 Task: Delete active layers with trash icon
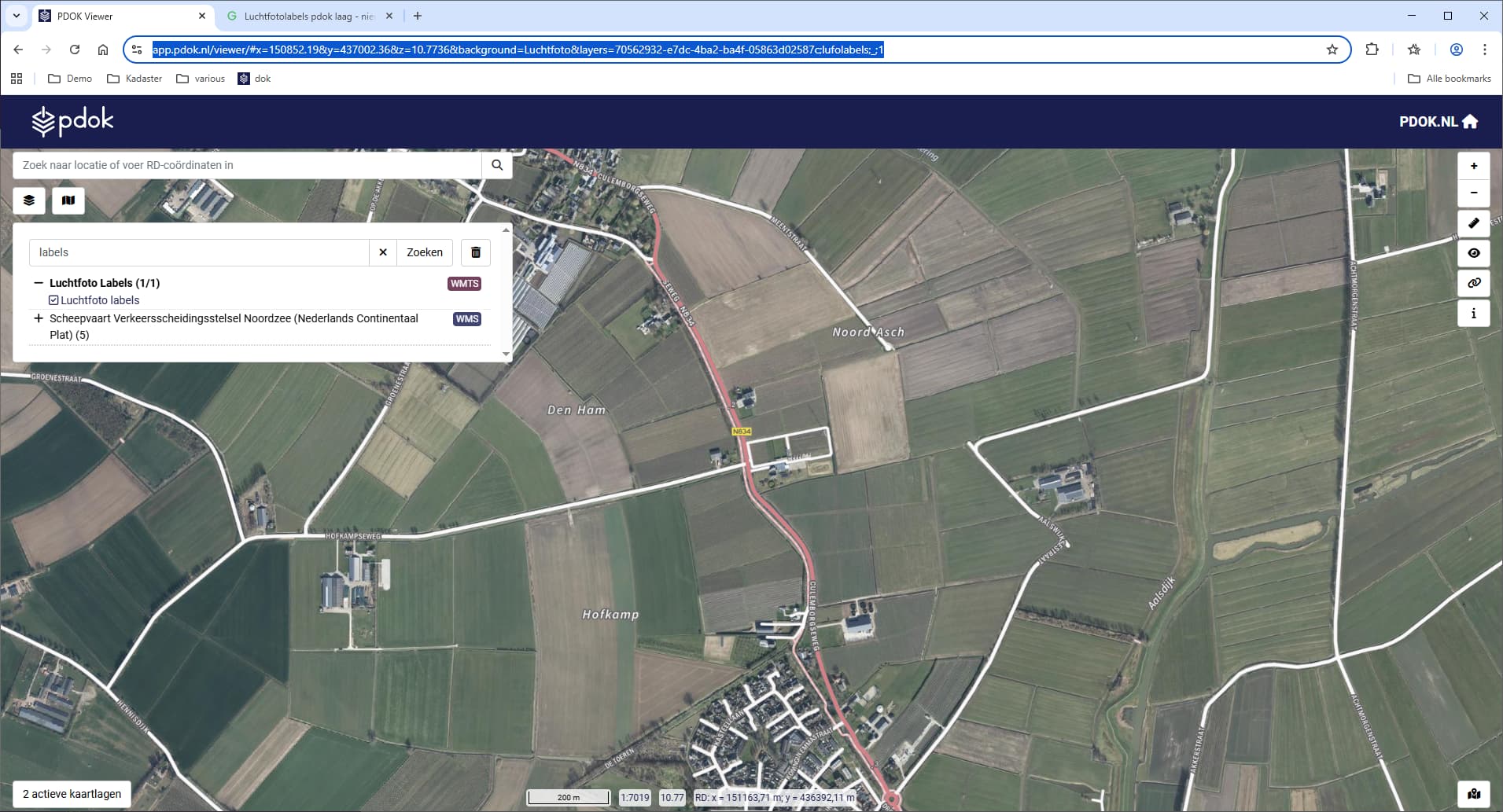coord(476,252)
